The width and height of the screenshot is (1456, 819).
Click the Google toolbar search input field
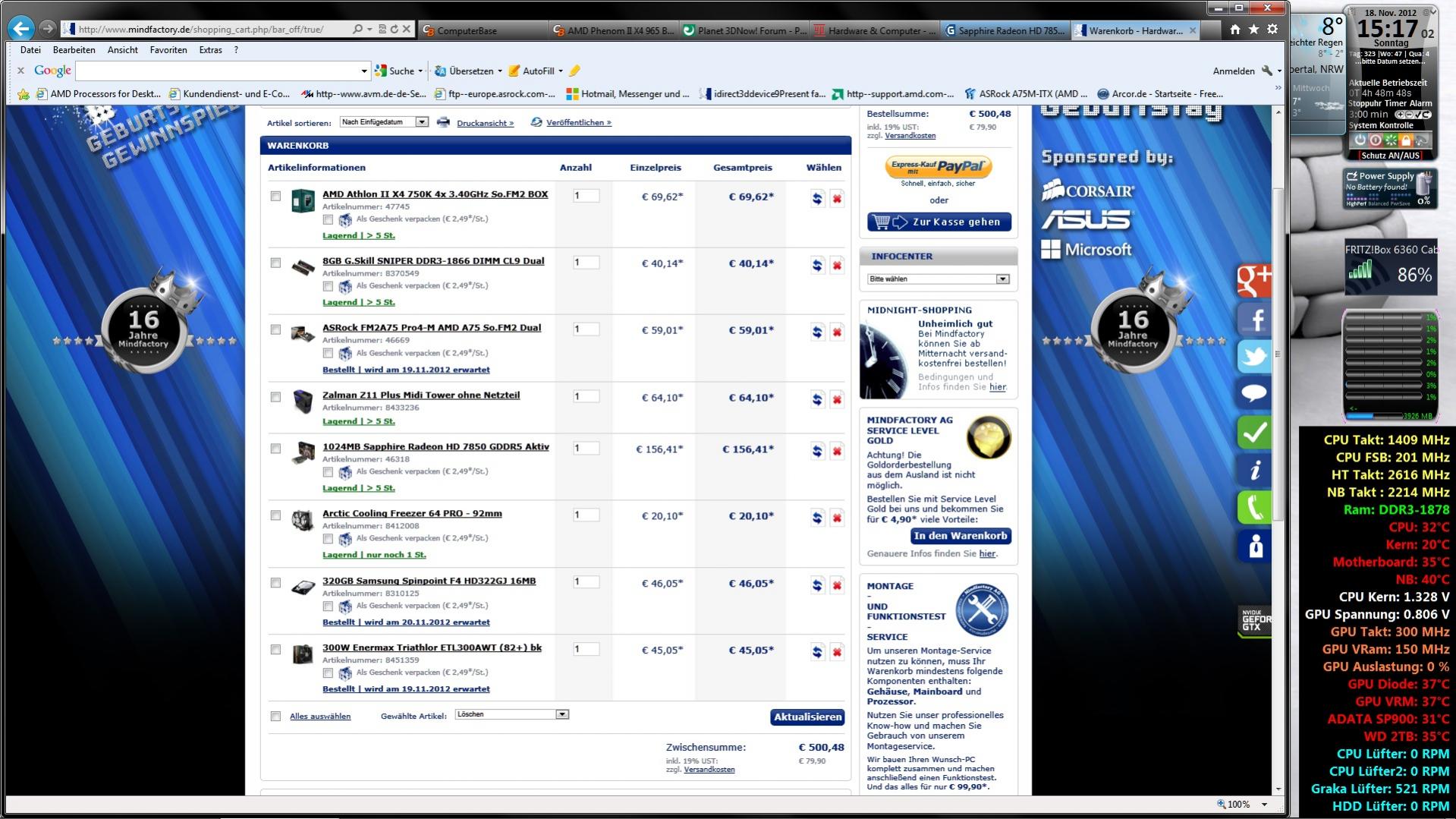[x=218, y=71]
